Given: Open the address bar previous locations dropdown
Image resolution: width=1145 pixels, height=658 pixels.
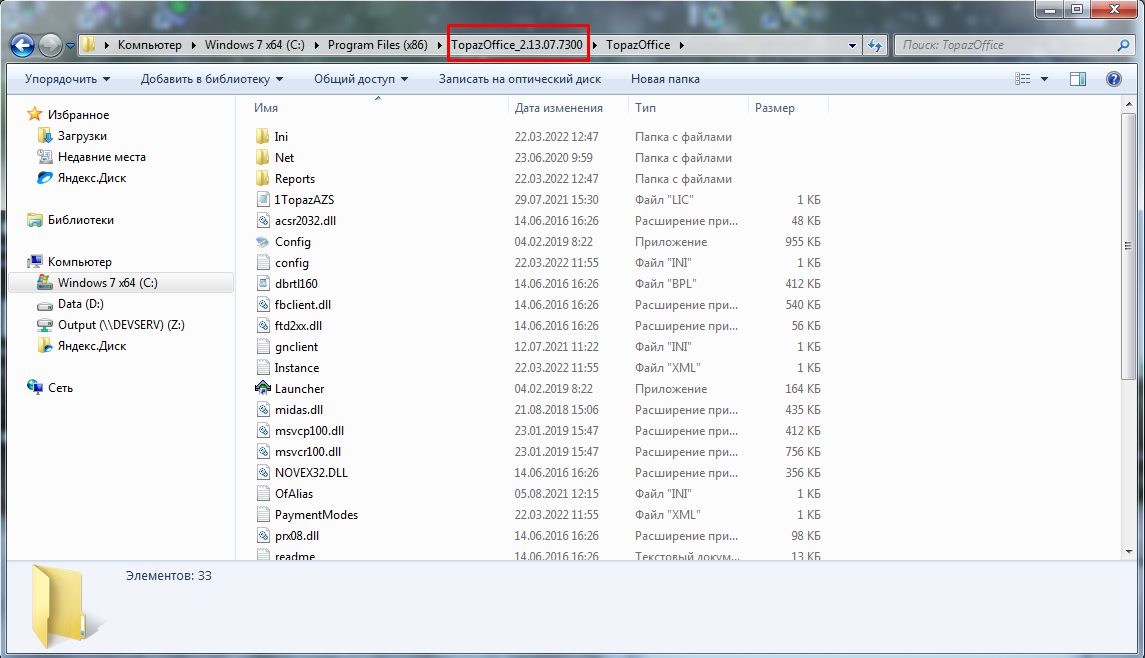Looking at the screenshot, I should [x=851, y=45].
